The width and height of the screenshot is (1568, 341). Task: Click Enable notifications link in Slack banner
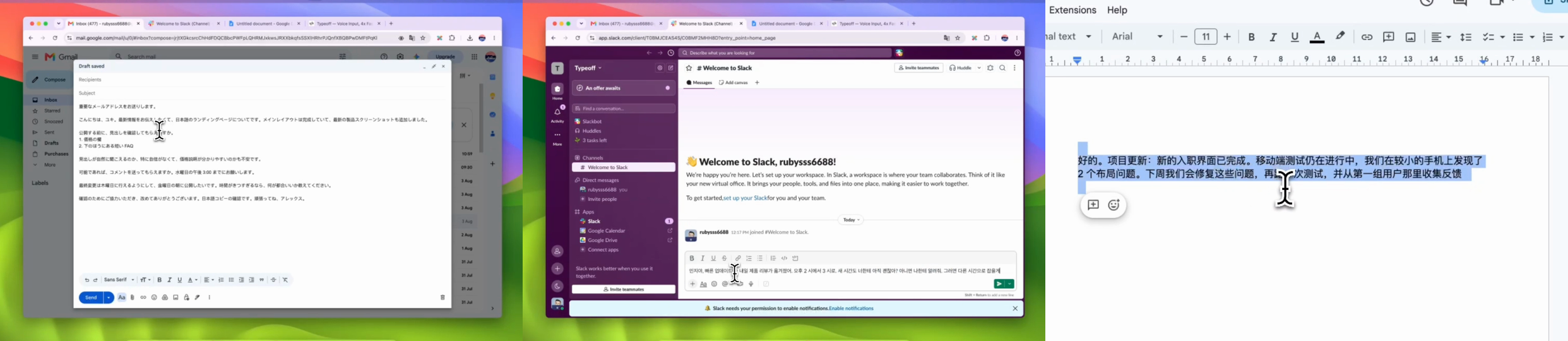click(x=851, y=308)
